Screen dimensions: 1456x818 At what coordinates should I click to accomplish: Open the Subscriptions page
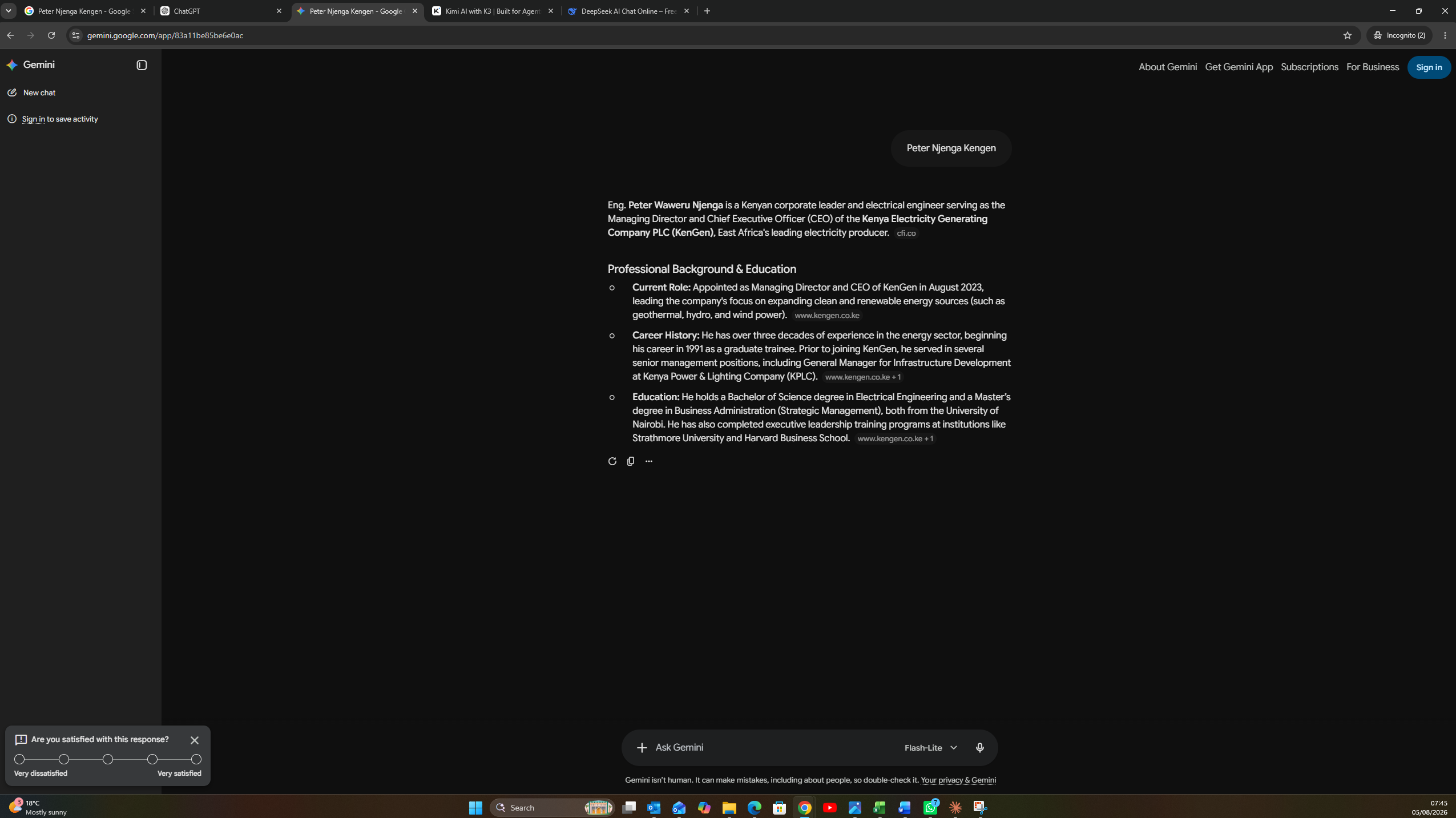coord(1309,67)
